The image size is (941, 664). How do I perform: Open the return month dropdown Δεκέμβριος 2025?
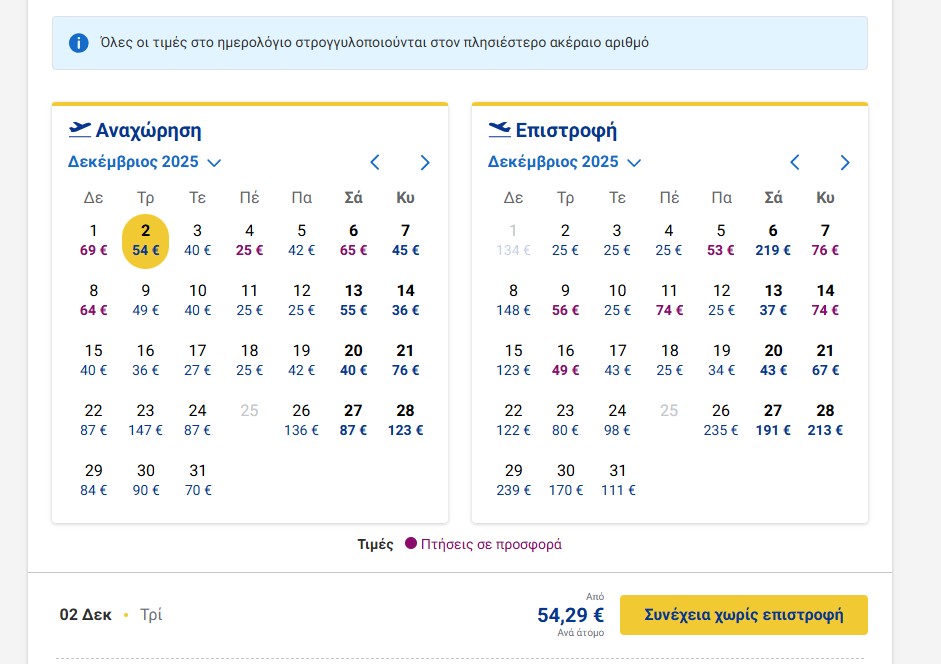point(564,162)
